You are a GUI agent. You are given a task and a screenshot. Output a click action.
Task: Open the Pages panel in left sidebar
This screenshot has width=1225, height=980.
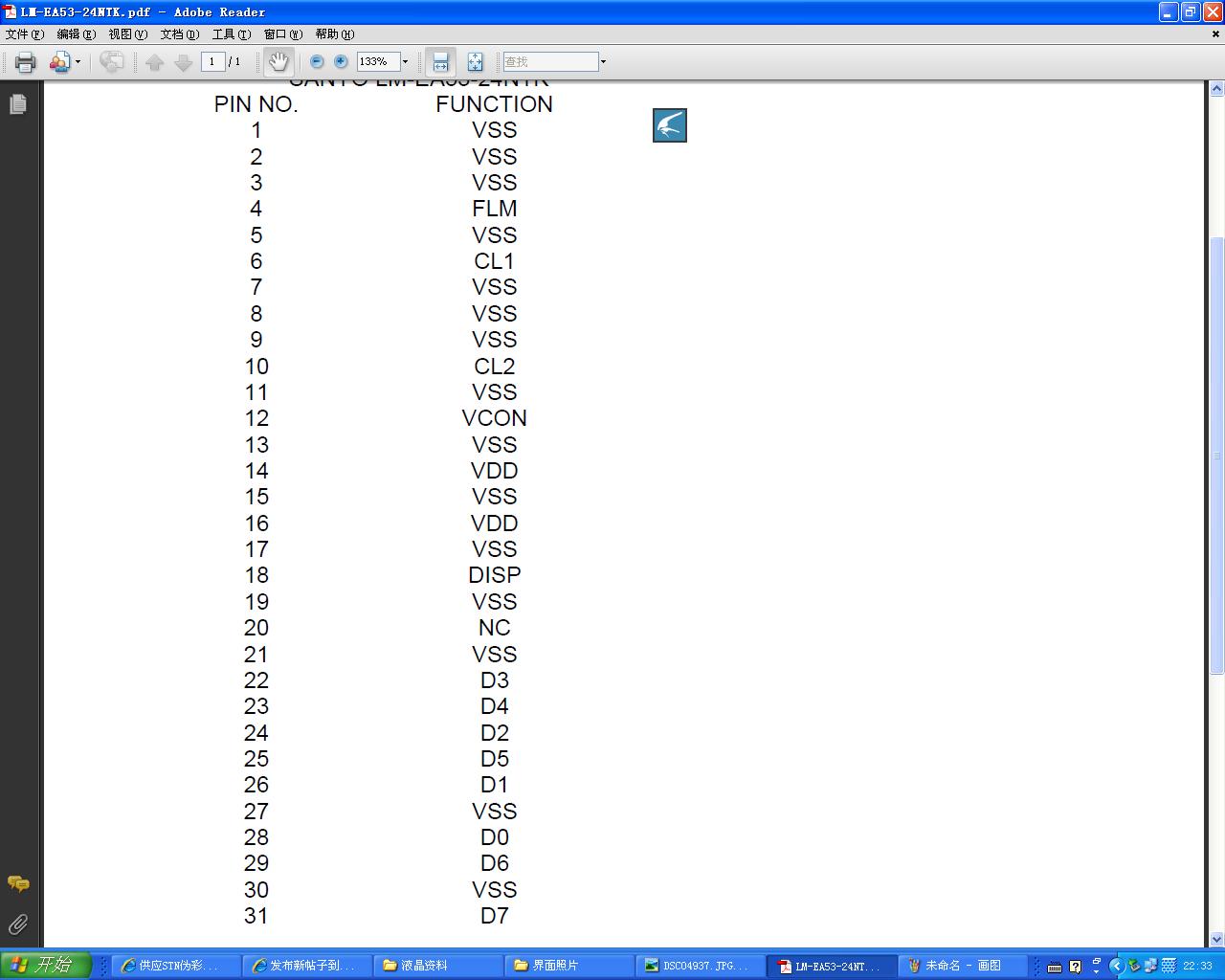click(x=17, y=103)
